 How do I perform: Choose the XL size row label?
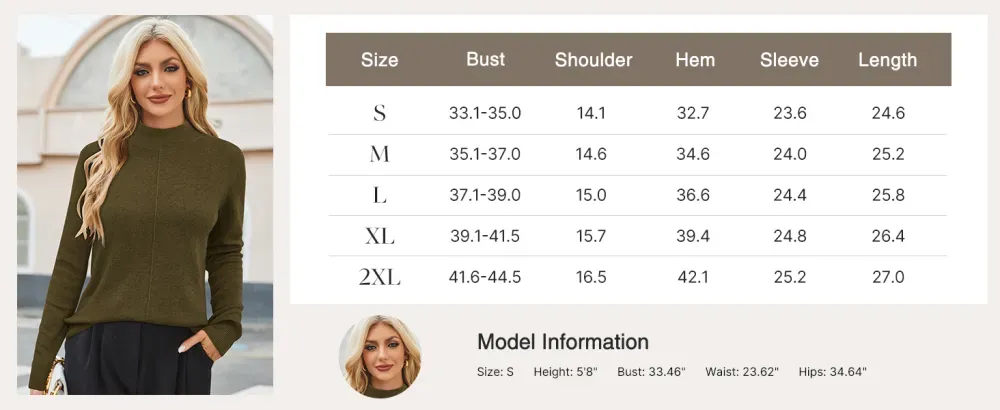tap(379, 237)
